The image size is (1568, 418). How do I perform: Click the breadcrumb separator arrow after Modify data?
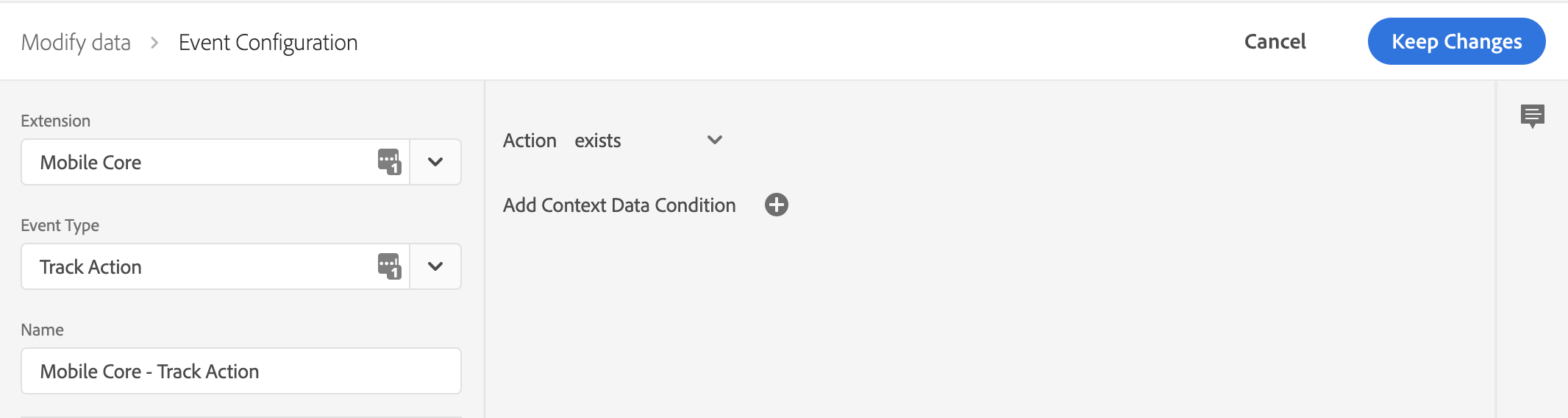pyautogui.click(x=154, y=43)
